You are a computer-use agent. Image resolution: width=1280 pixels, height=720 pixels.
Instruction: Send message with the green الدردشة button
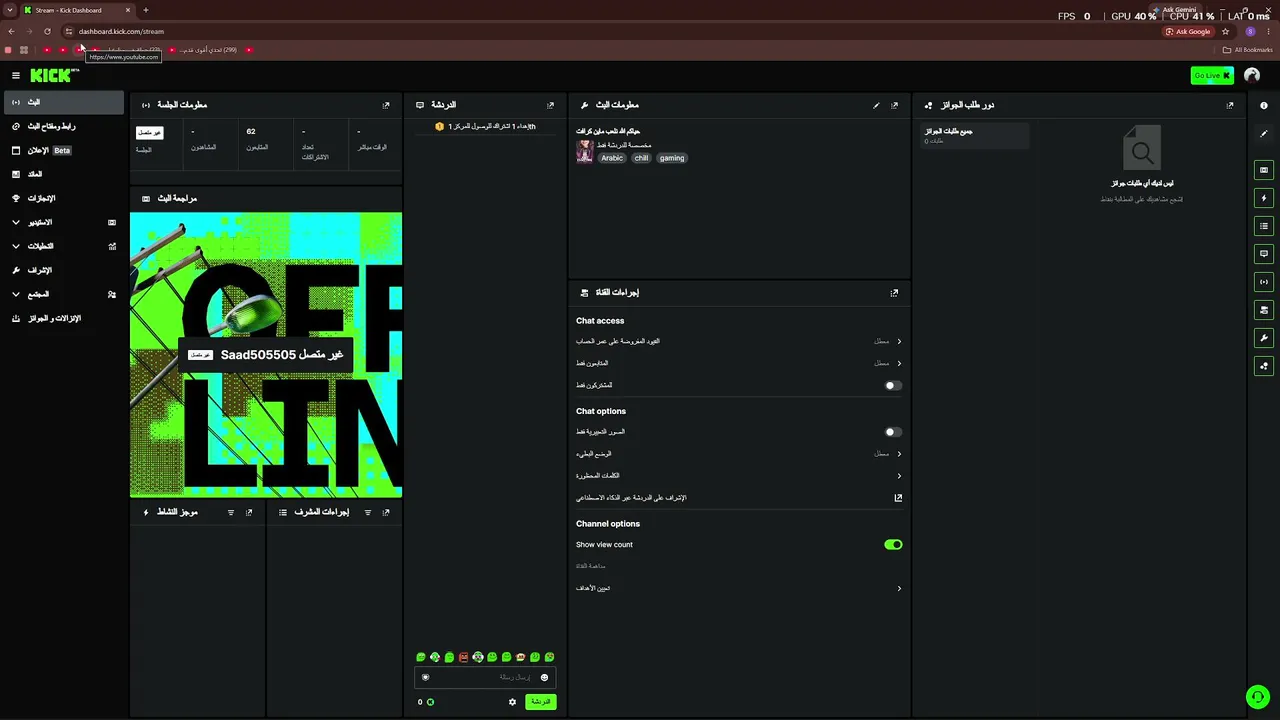[x=540, y=702]
